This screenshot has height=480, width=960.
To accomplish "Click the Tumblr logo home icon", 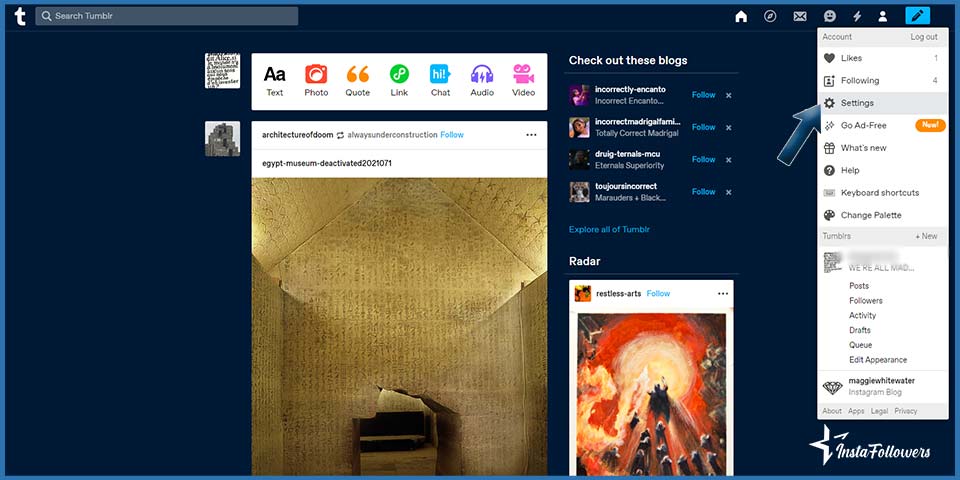I will coord(19,16).
